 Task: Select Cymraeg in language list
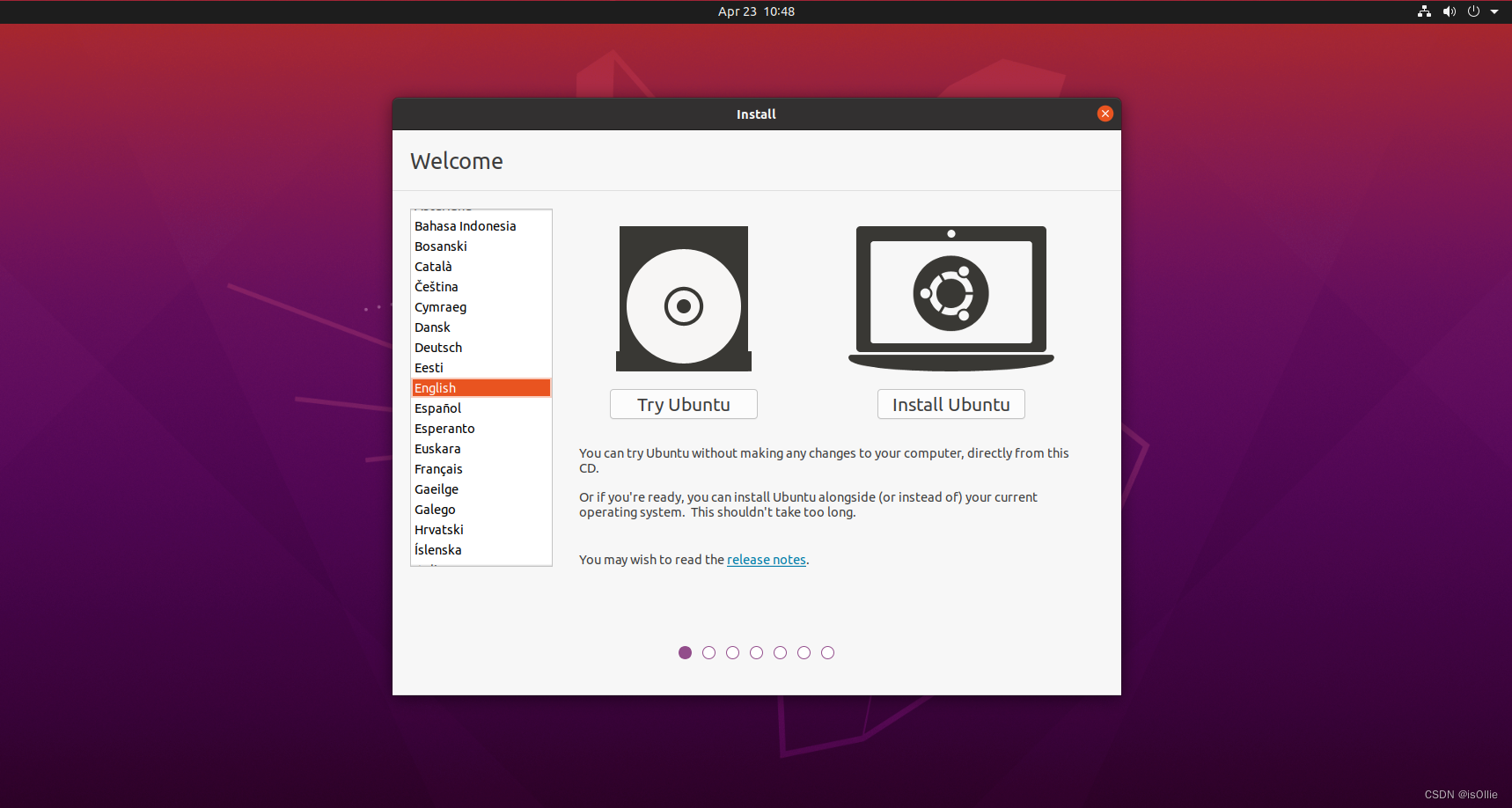pos(481,307)
